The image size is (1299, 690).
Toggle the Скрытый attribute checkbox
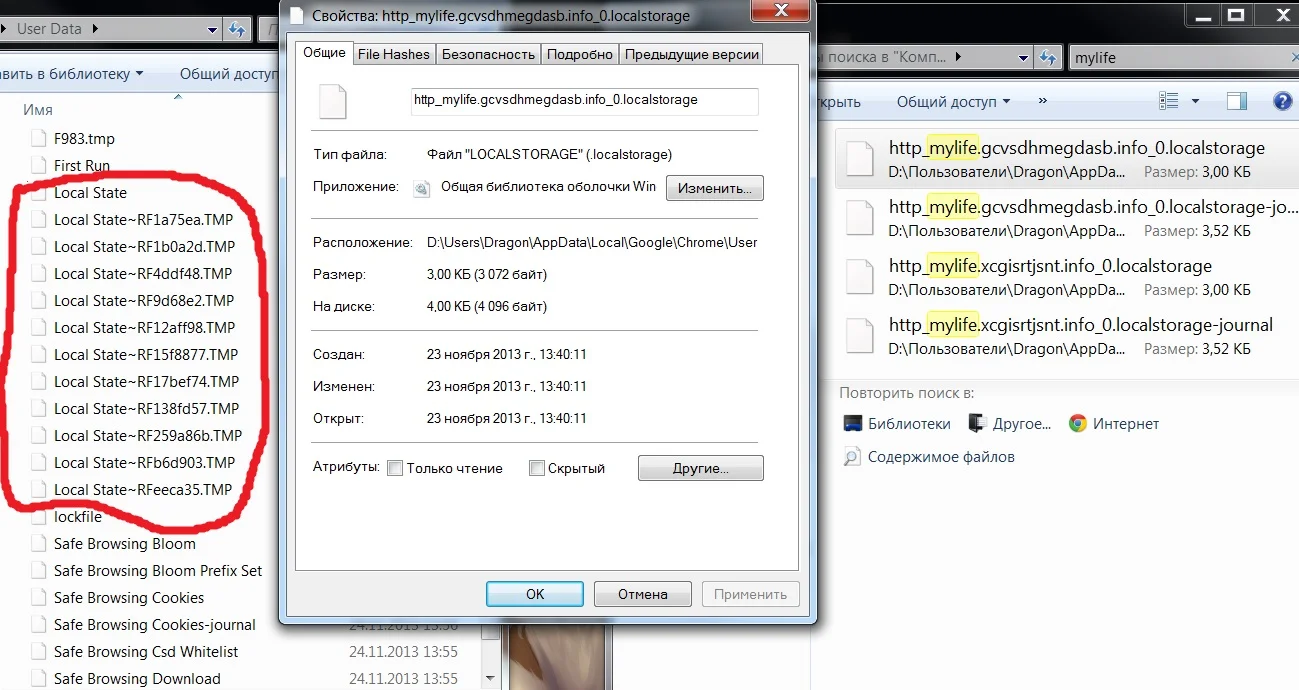pos(537,468)
